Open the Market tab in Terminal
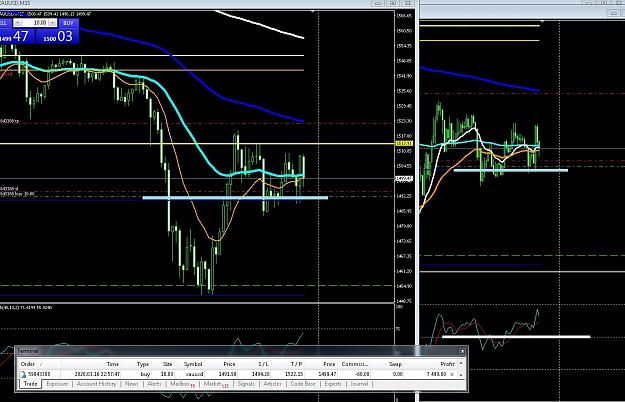This screenshot has height=402, width=625. click(216, 384)
